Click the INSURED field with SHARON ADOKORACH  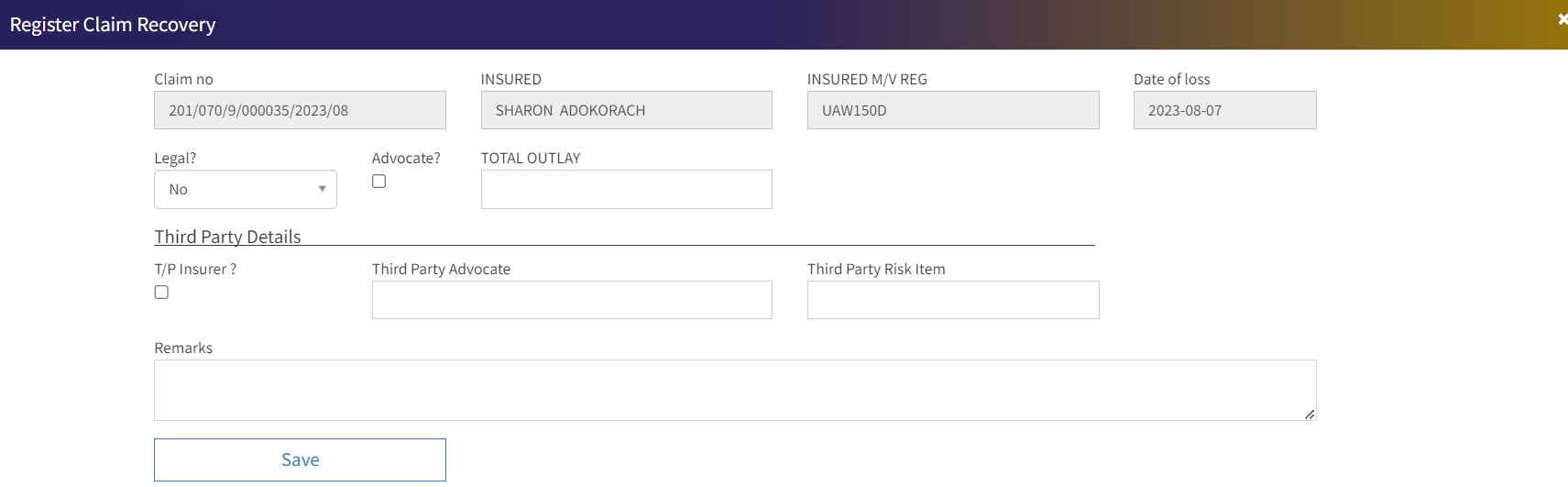(x=626, y=110)
